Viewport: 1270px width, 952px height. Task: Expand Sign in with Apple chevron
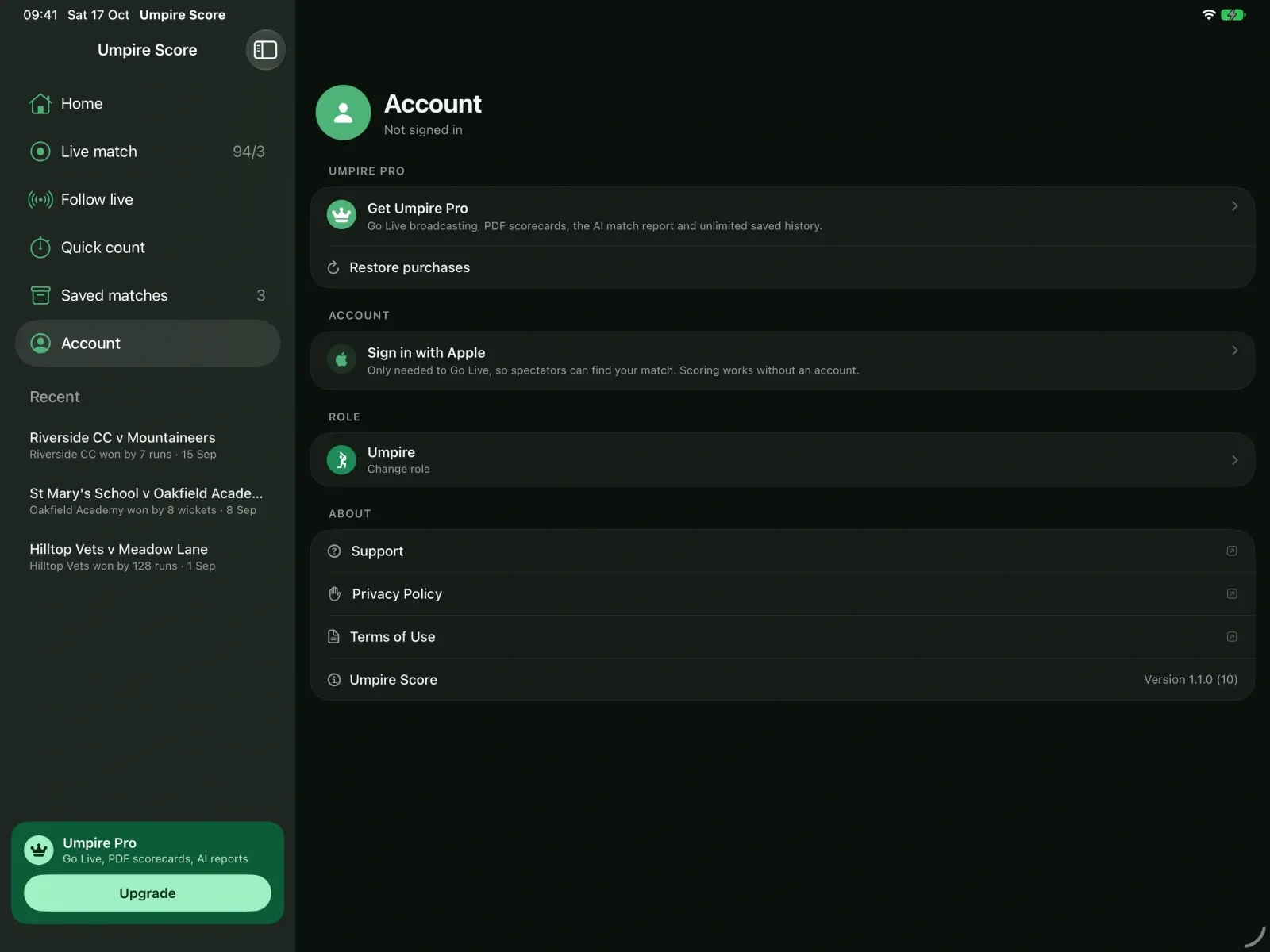(1234, 351)
